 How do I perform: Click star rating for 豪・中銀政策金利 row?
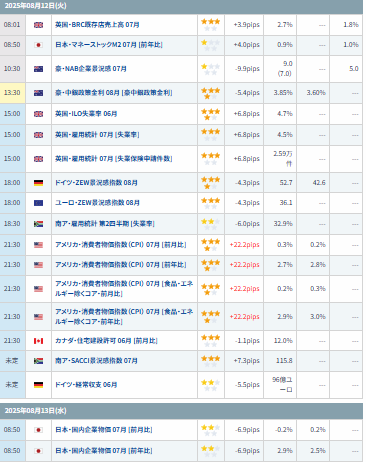tap(211, 93)
